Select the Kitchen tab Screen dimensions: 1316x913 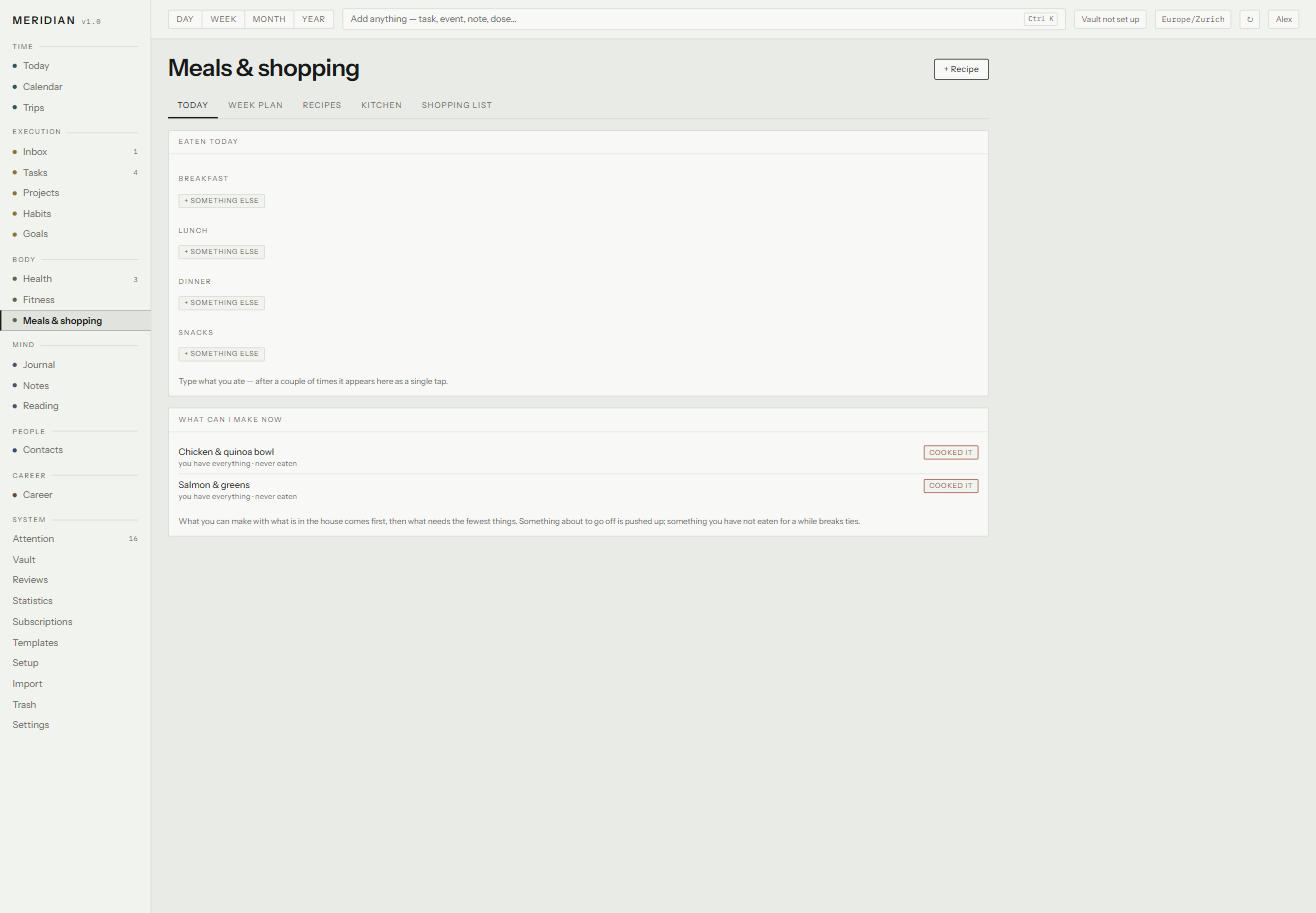381,105
